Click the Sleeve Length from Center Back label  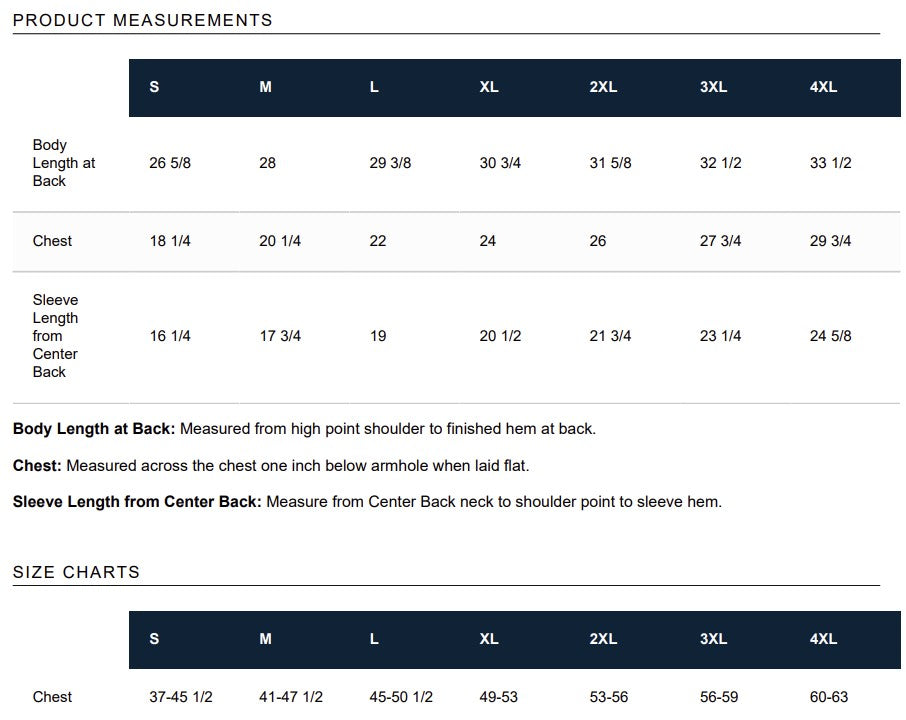tap(55, 336)
